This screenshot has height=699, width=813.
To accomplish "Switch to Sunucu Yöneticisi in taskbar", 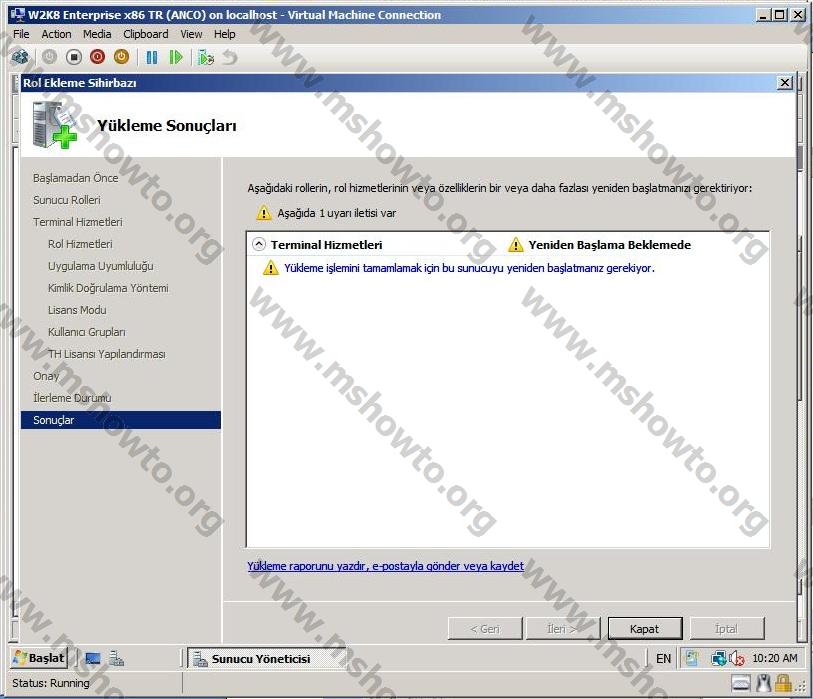I will (260, 659).
